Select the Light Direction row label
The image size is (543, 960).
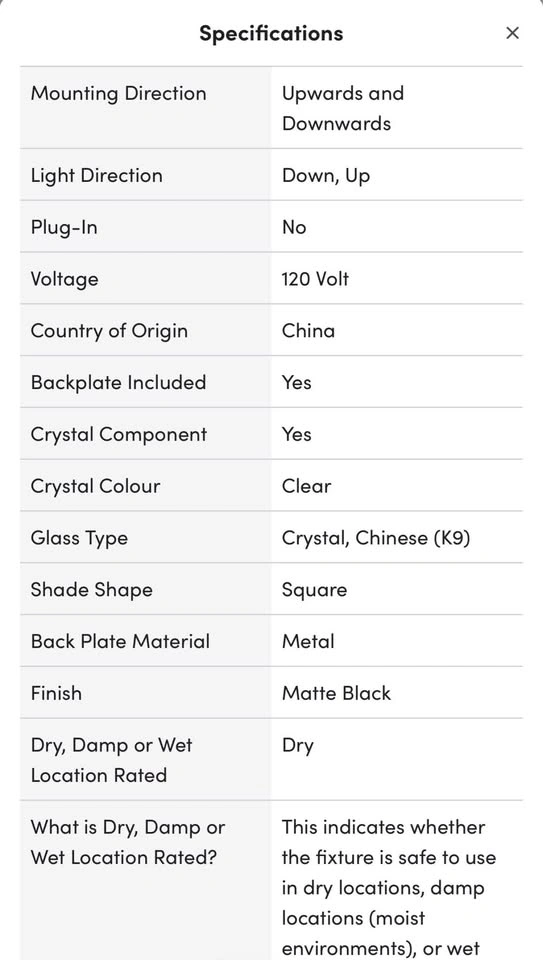[x=97, y=176]
